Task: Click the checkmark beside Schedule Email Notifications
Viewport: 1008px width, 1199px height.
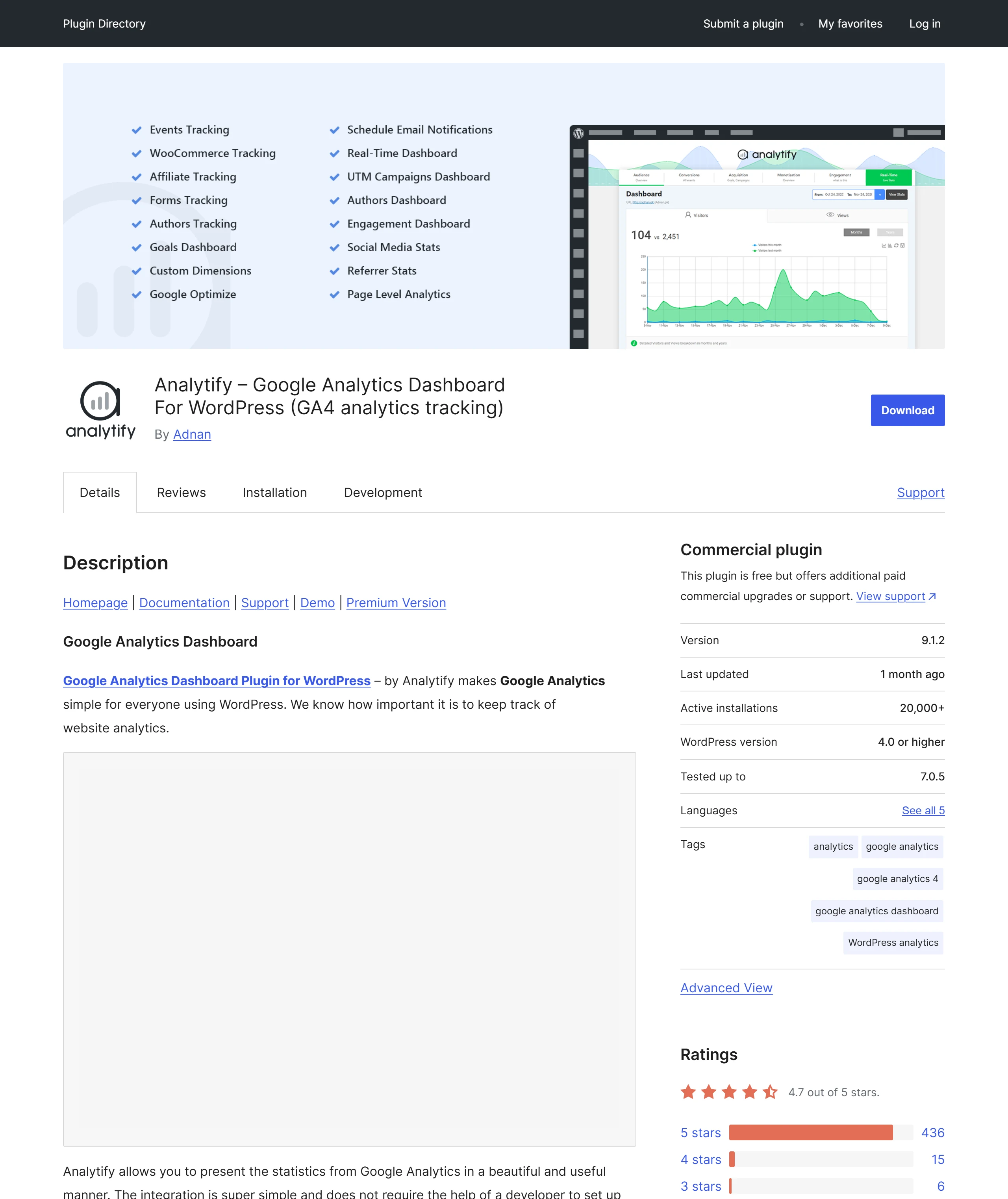Action: (334, 130)
